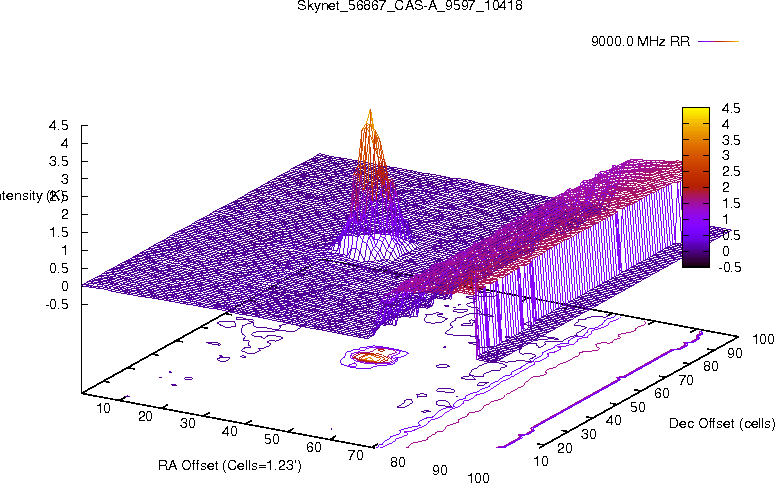
Task: Click the 50 tick on the Dec Offset axis
Action: (x=638, y=407)
